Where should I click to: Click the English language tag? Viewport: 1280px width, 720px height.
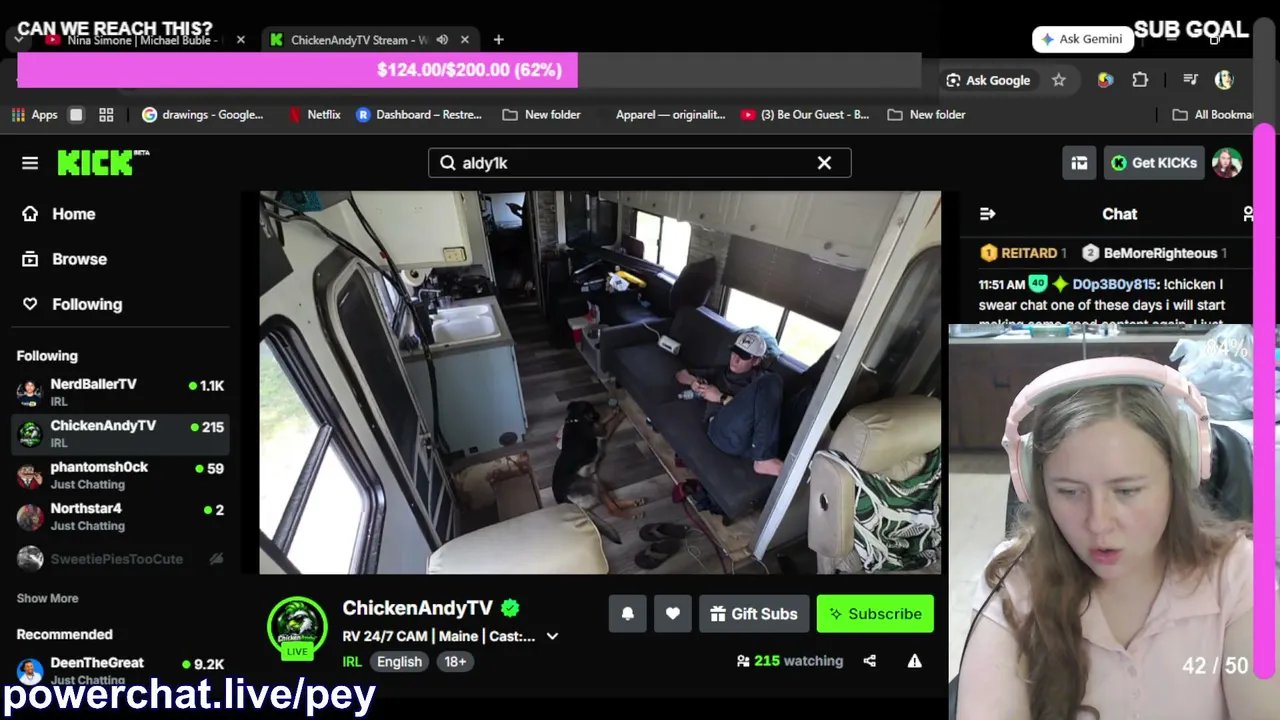(399, 662)
